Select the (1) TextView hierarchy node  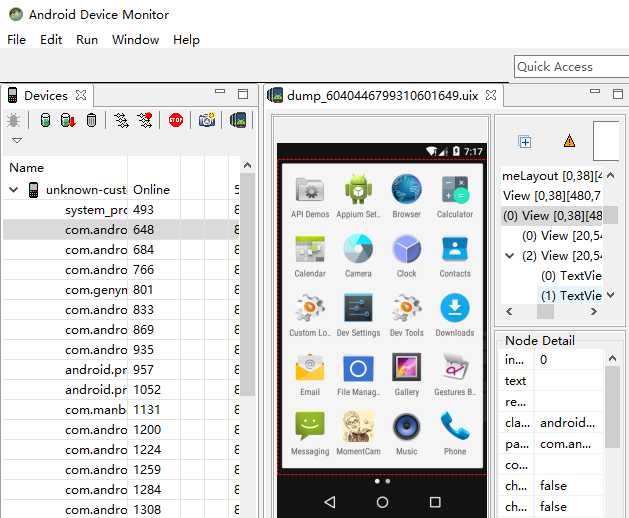pyautogui.click(x=571, y=295)
